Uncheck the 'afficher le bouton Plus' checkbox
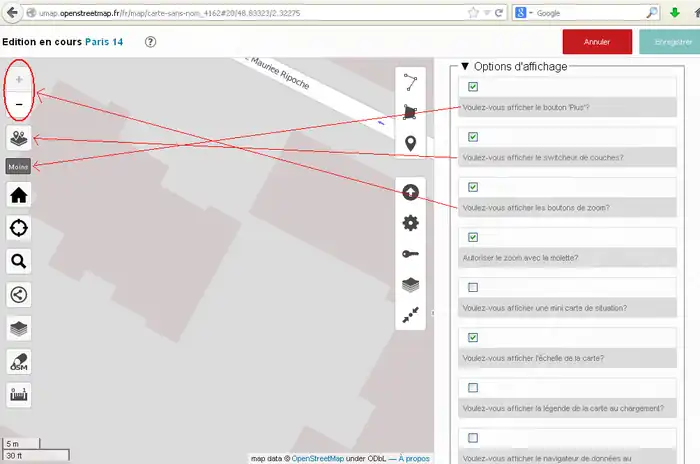 [473, 87]
